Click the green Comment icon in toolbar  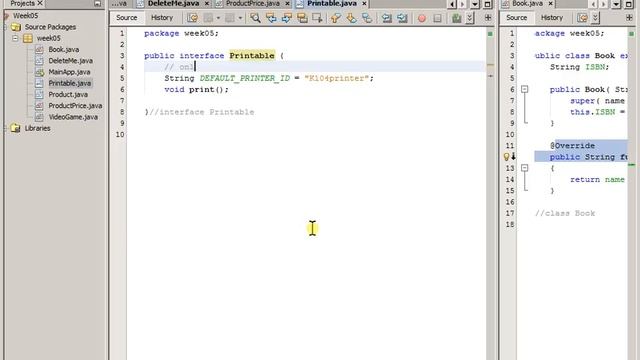click(x=456, y=18)
